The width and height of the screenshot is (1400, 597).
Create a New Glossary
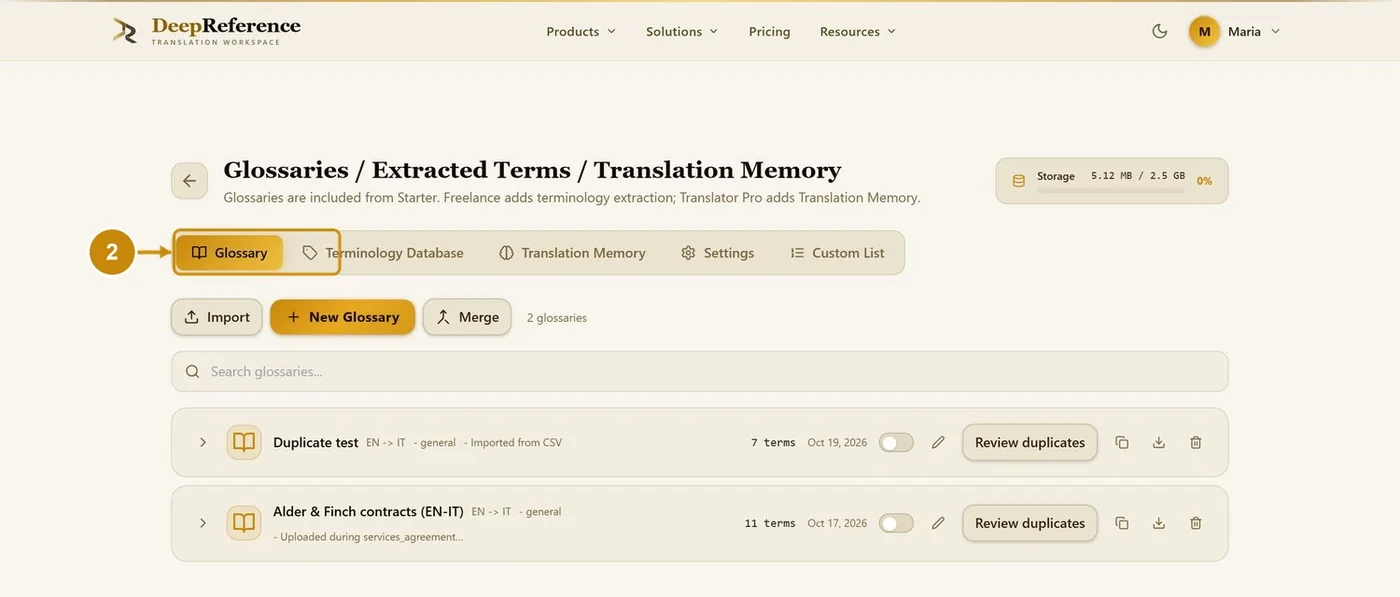click(x=342, y=317)
